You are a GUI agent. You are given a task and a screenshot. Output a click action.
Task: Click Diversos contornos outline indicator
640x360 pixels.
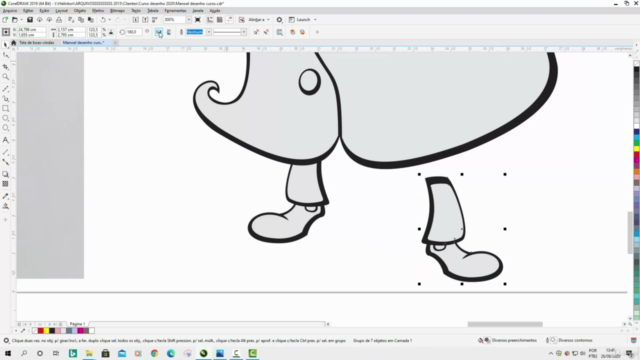point(569,340)
